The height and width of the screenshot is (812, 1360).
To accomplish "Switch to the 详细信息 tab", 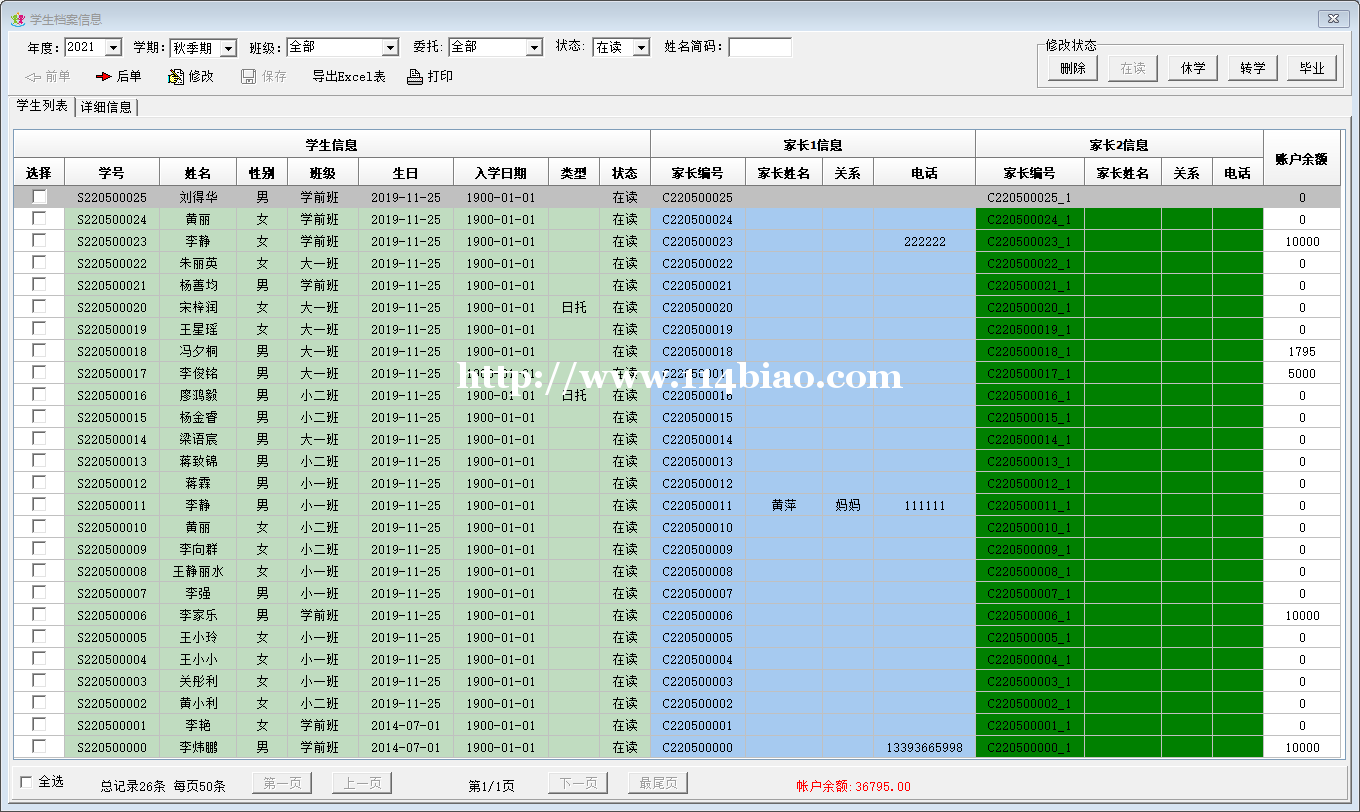I will click(106, 107).
